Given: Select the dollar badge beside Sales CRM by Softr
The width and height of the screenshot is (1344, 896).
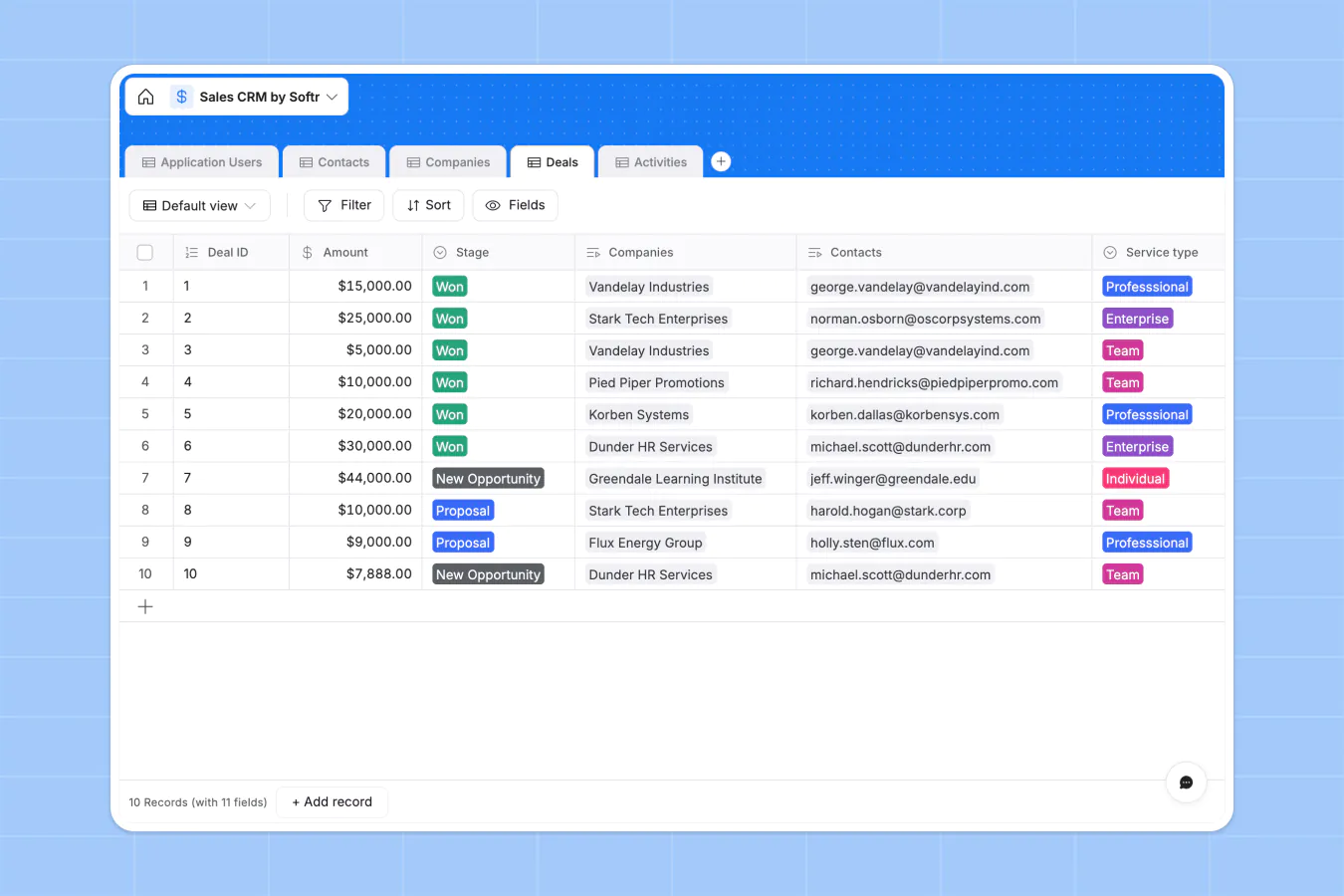Looking at the screenshot, I should coord(181,97).
